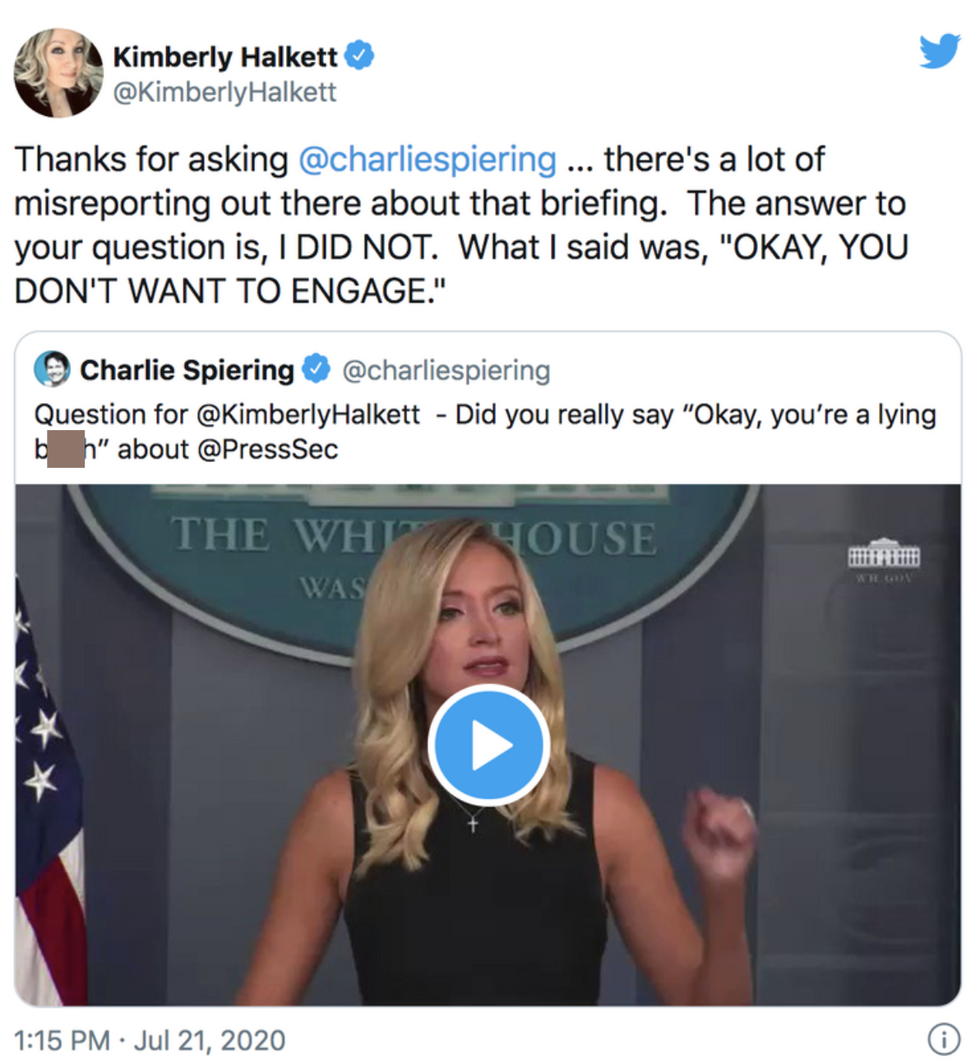Click verified badge beside Kimberly Halkett's name

pyautogui.click(x=360, y=57)
